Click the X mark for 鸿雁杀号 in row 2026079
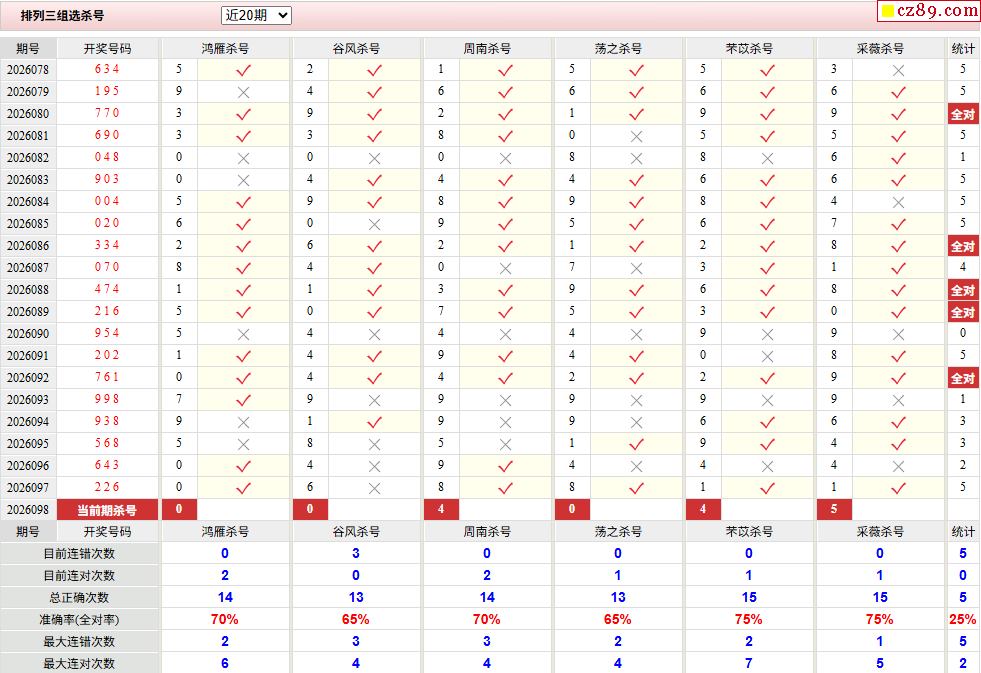 point(243,92)
